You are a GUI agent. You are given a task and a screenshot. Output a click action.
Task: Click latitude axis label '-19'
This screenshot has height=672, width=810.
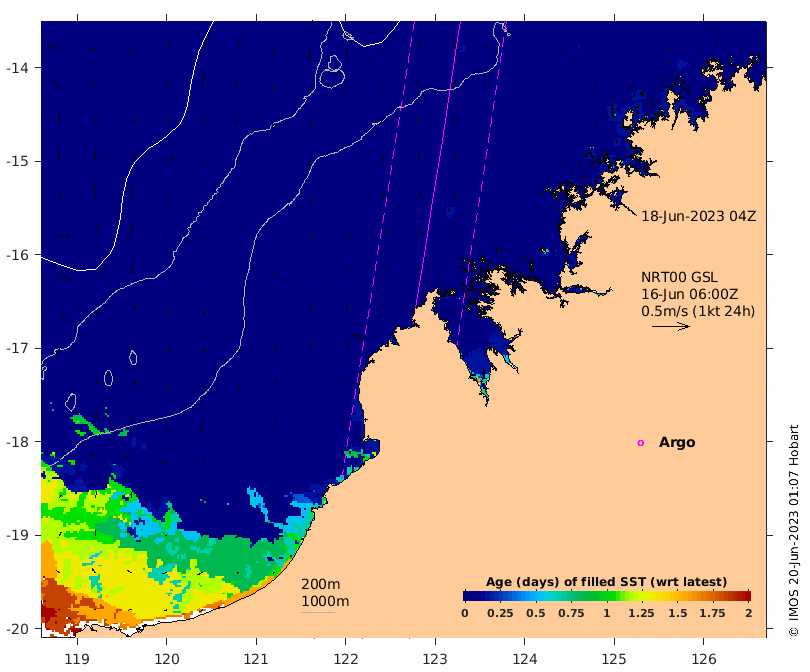coord(17,535)
